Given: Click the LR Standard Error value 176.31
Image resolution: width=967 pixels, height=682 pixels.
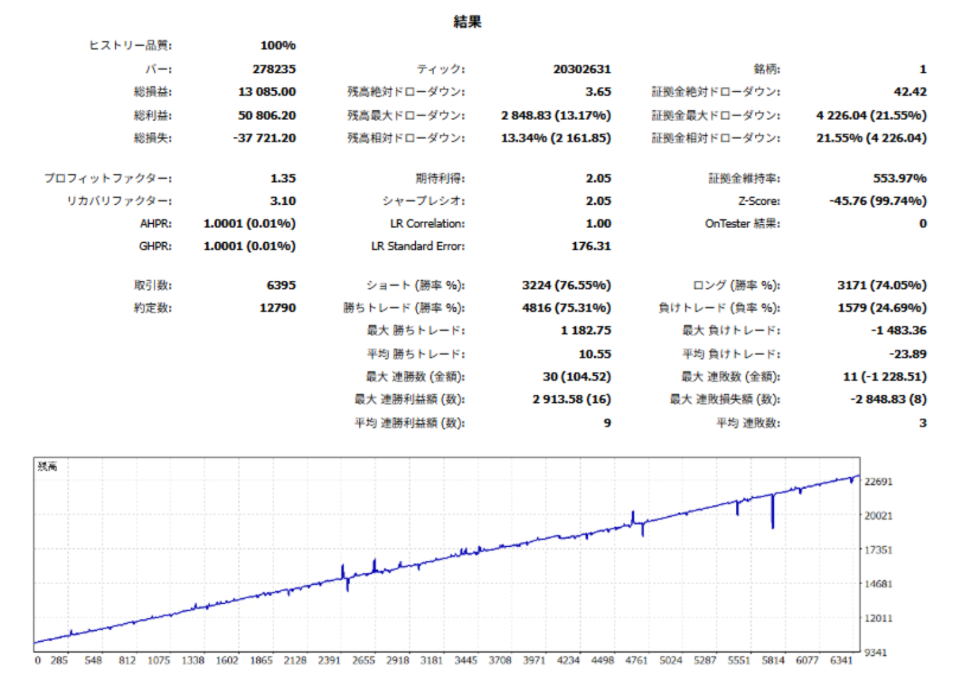Looking at the screenshot, I should (590, 246).
